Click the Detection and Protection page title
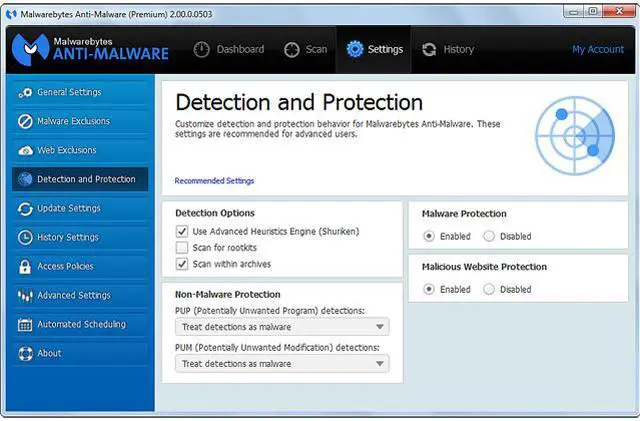 click(x=299, y=102)
